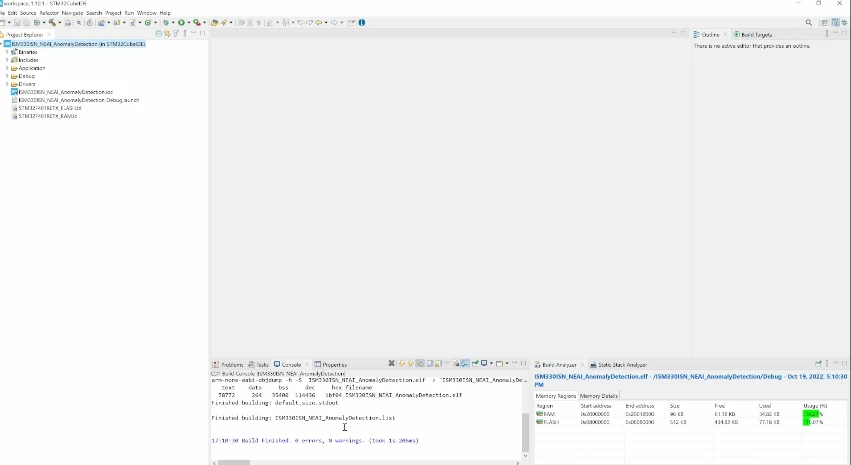Image resolution: width=851 pixels, height=465 pixels.
Task: Expand the Includes tree node
Action: pos(7,60)
